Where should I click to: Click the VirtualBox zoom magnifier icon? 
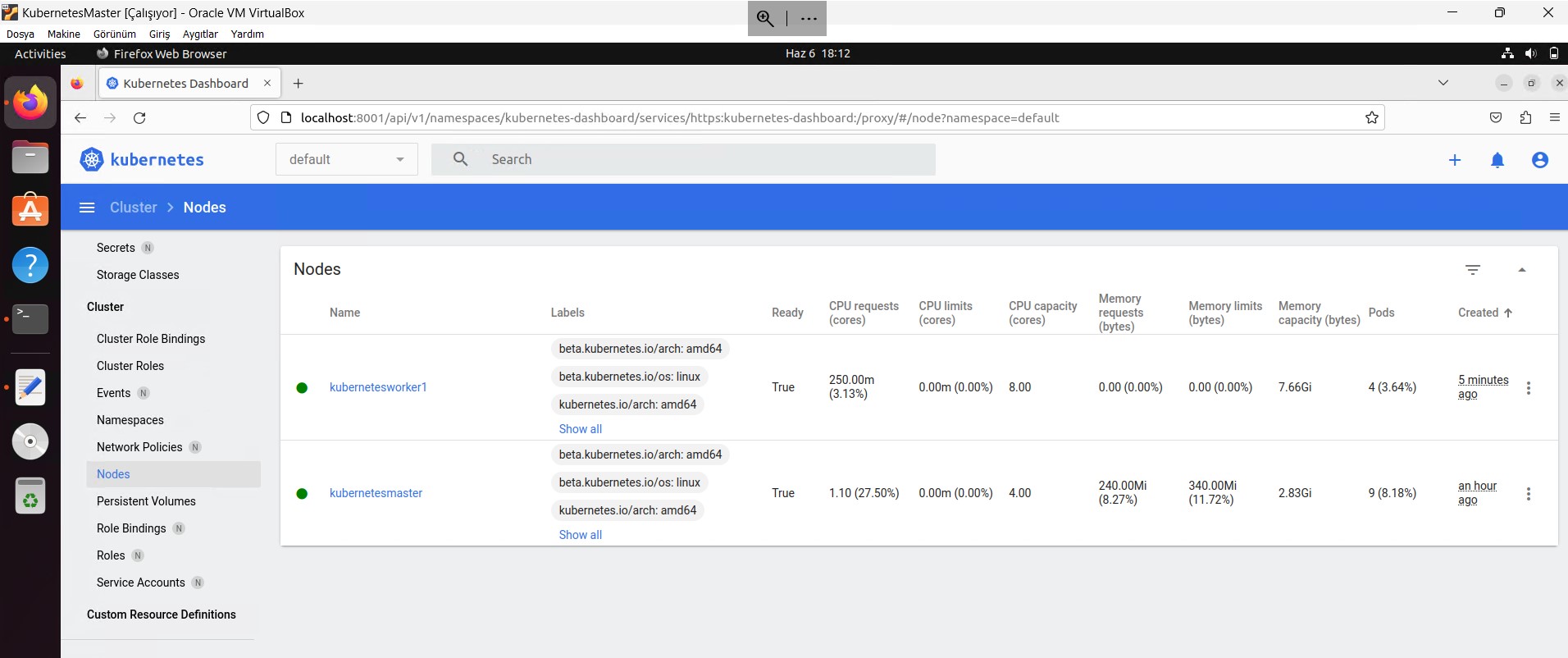coord(765,19)
